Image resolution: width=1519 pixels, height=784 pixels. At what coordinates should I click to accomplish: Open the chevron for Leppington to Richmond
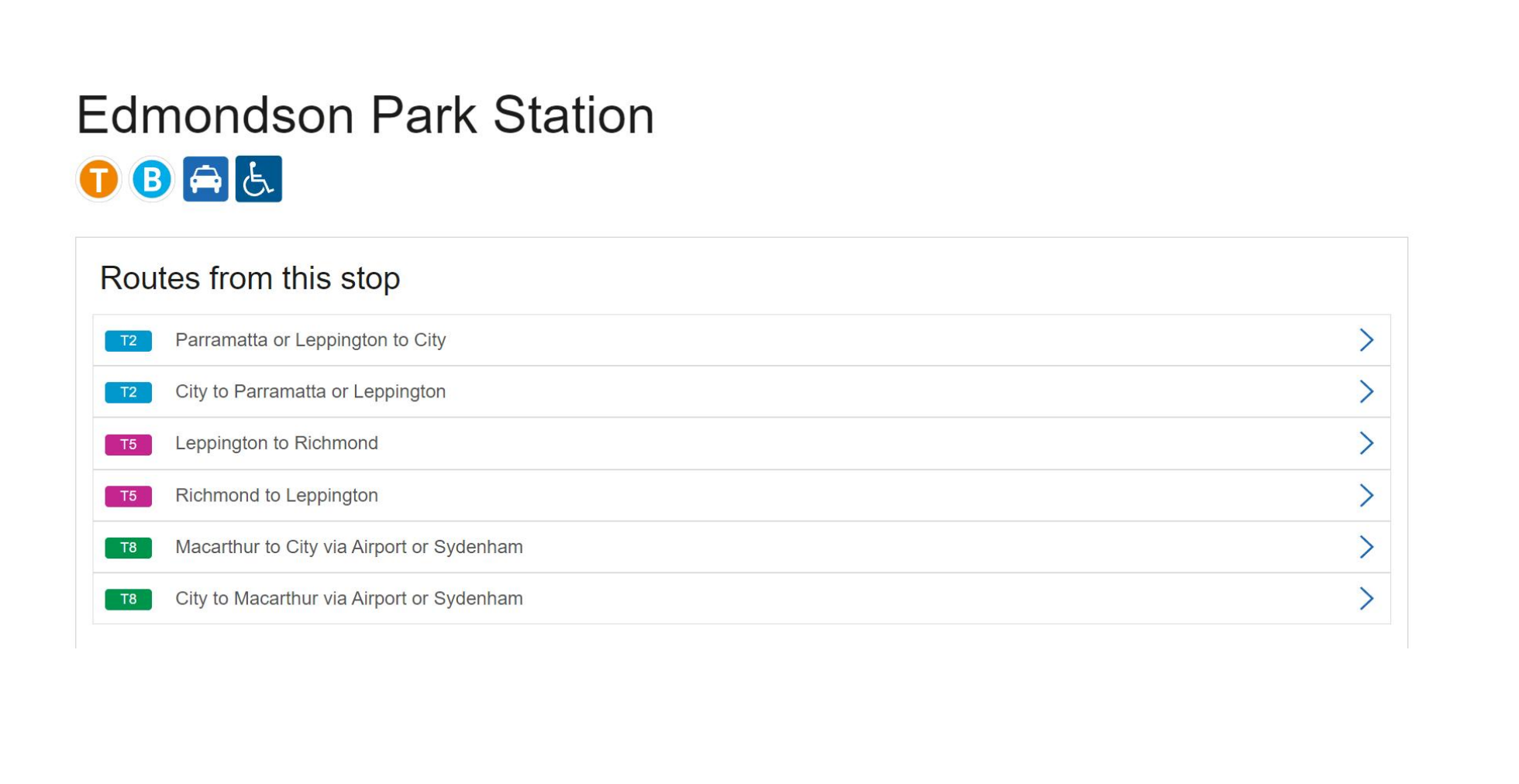tap(1366, 443)
